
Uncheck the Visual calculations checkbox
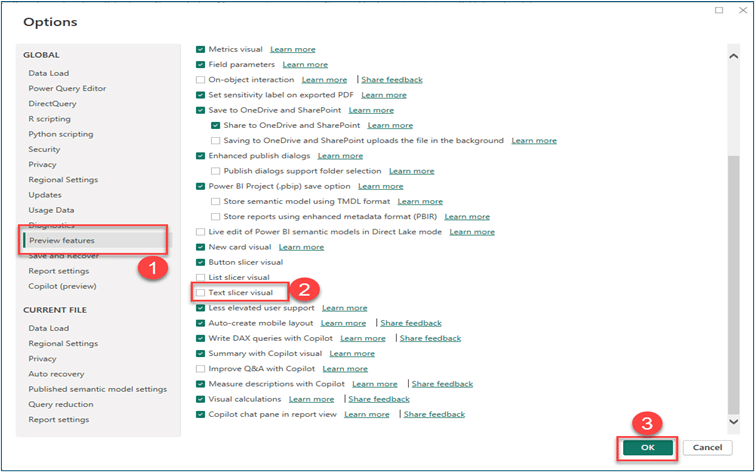point(201,399)
